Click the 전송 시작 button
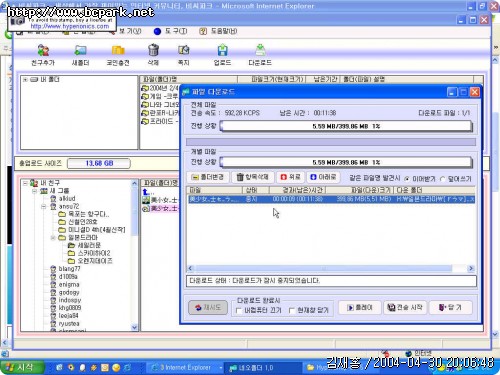Screen dimensions: 500x375 405,307
